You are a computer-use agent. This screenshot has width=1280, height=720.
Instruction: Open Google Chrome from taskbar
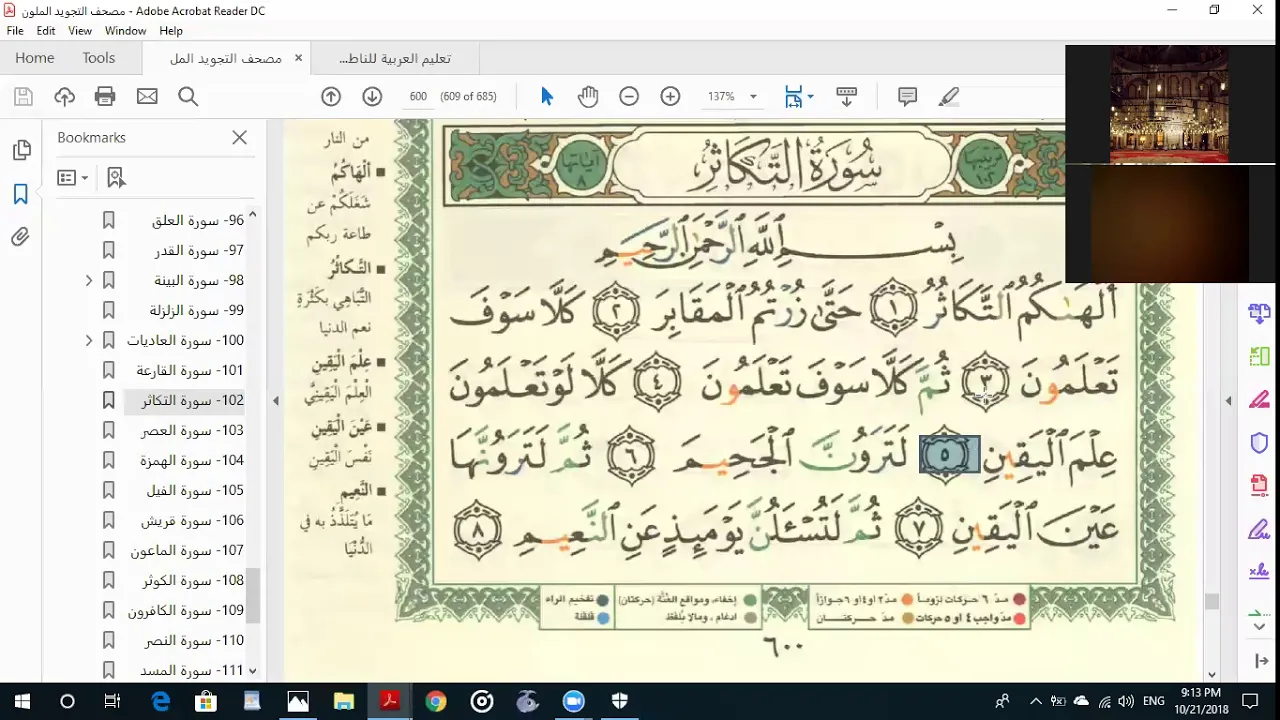(435, 701)
